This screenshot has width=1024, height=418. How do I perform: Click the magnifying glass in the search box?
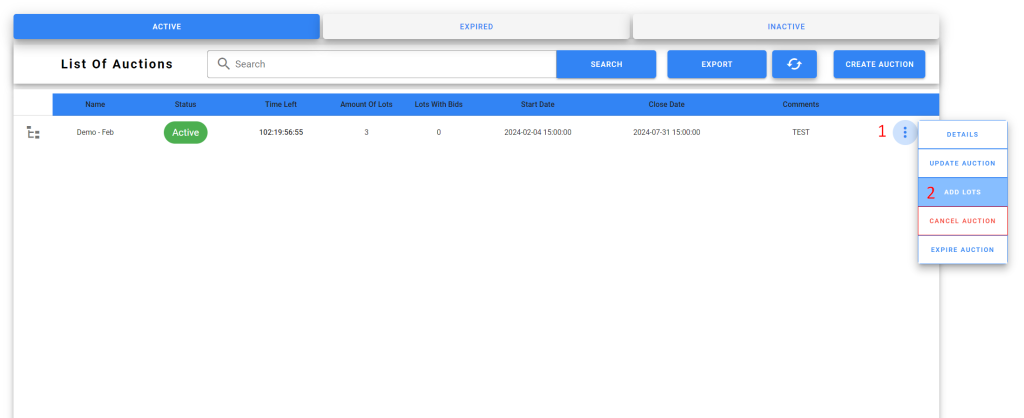(223, 64)
